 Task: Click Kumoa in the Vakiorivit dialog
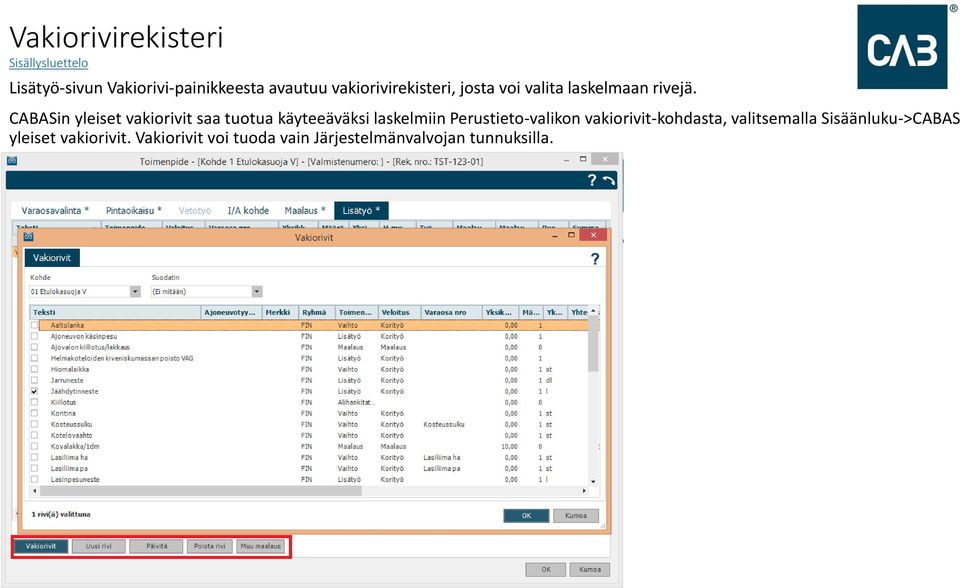click(576, 516)
